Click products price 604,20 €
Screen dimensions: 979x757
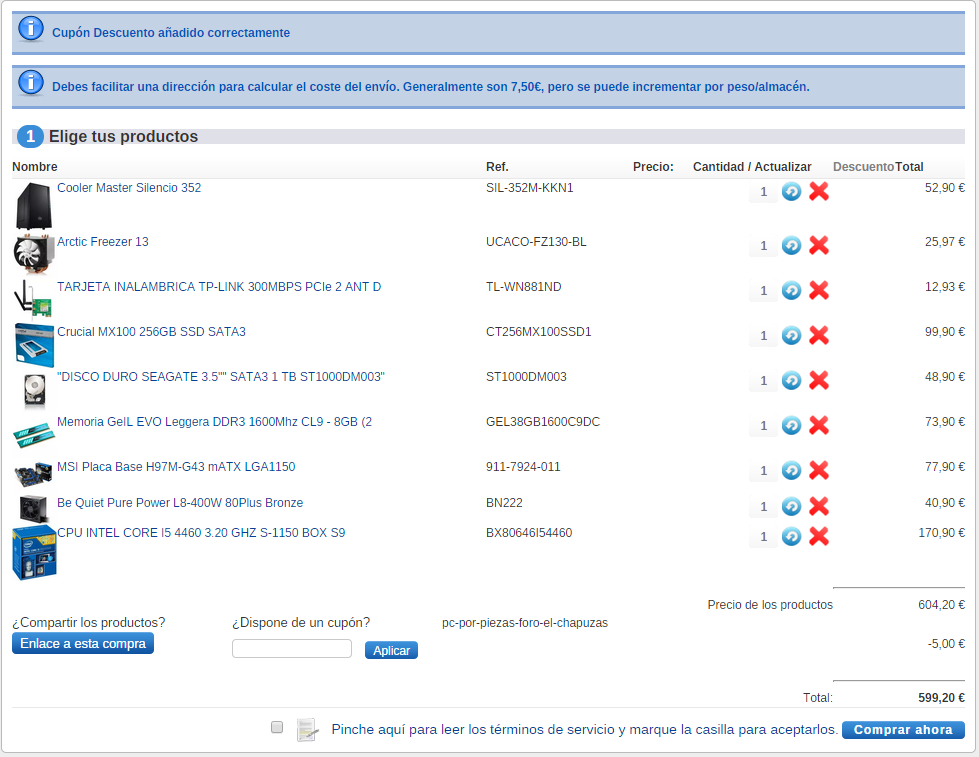pos(941,605)
